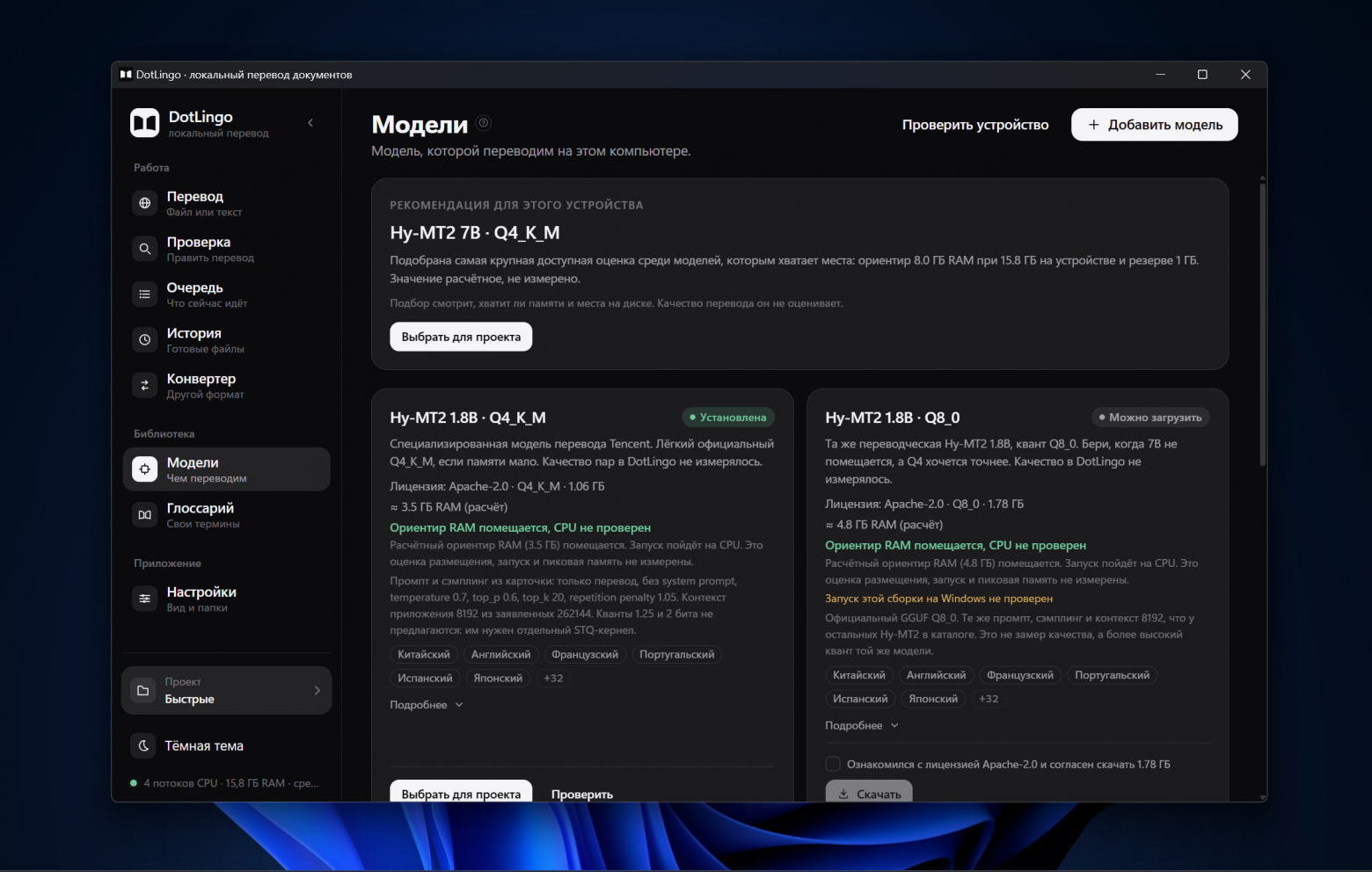Open История of finished files
This screenshot has width=1372, height=872.
[x=227, y=340]
